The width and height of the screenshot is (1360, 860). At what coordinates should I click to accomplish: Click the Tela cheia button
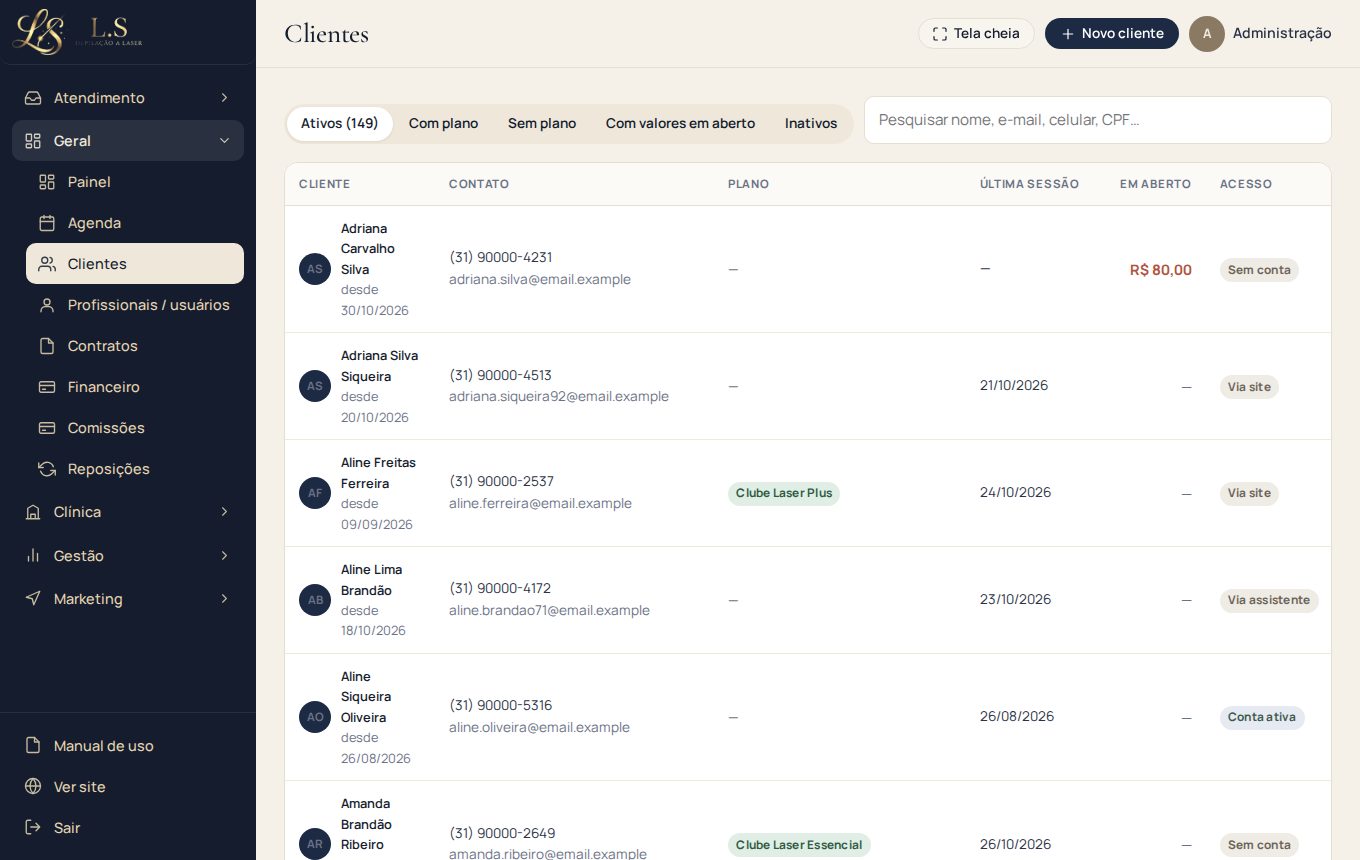[976, 34]
